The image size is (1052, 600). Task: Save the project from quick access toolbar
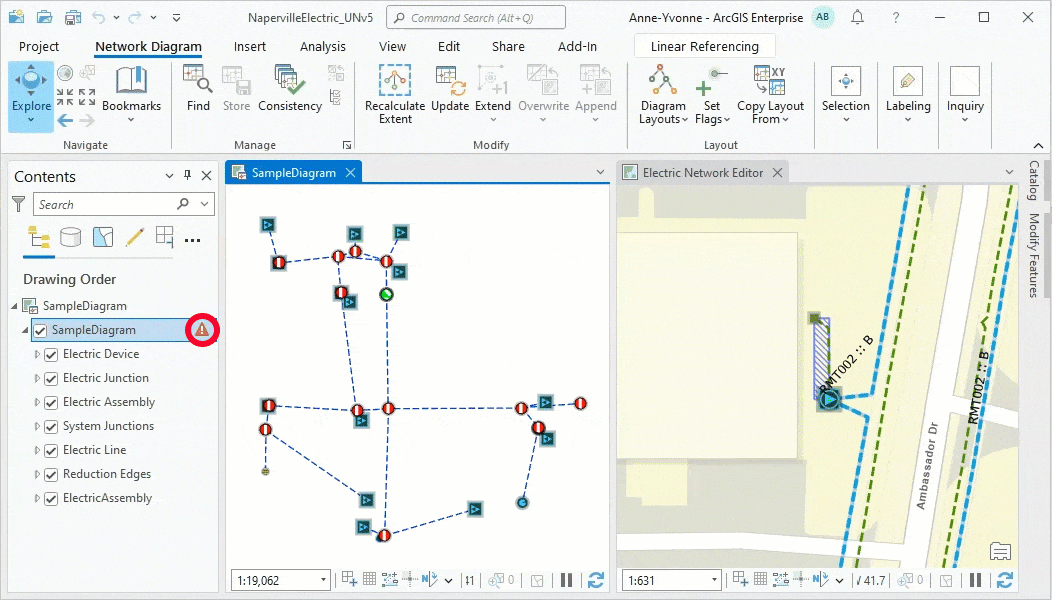[x=72, y=17]
